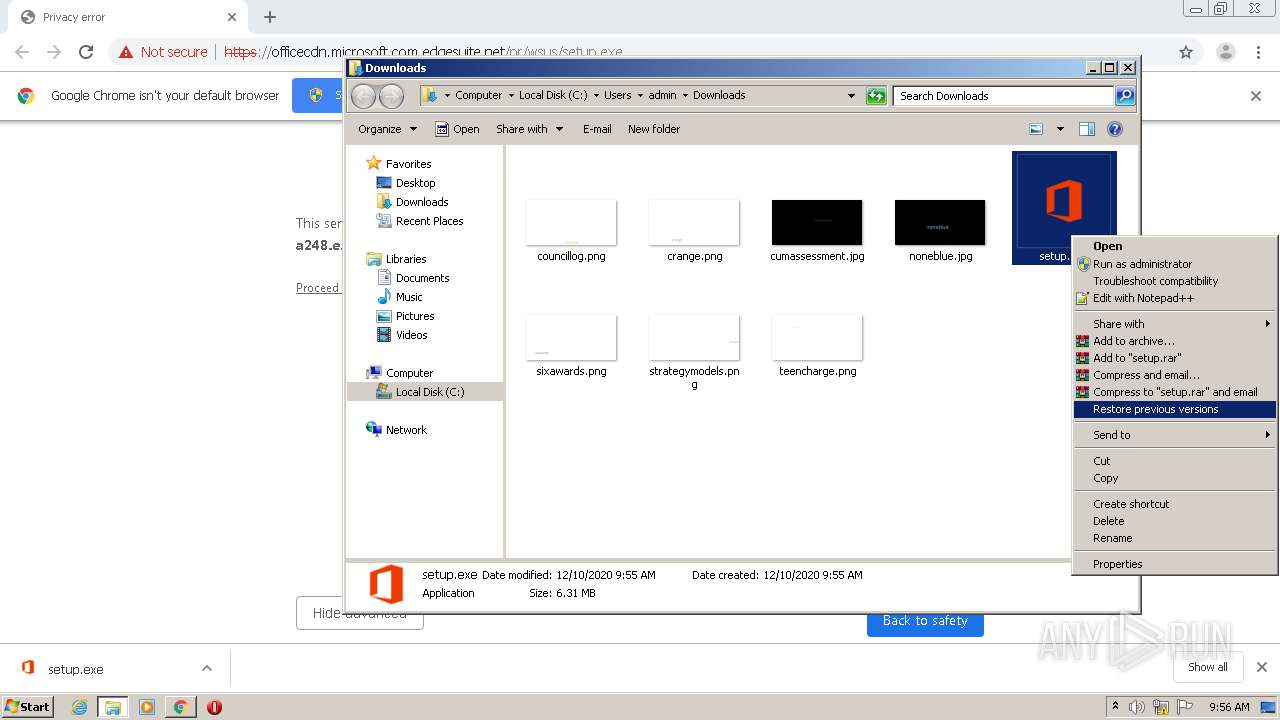1280x720 pixels.
Task: Click admin breadcrumb segment
Action: (x=662, y=96)
